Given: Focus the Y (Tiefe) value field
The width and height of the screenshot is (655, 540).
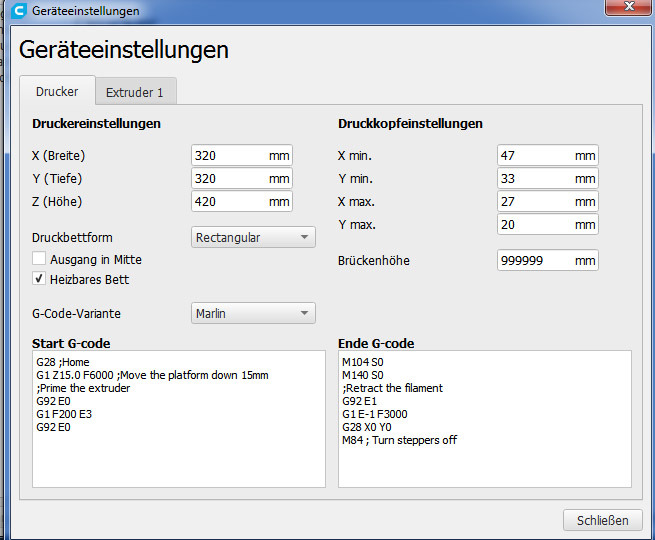Looking at the screenshot, I should (229, 179).
